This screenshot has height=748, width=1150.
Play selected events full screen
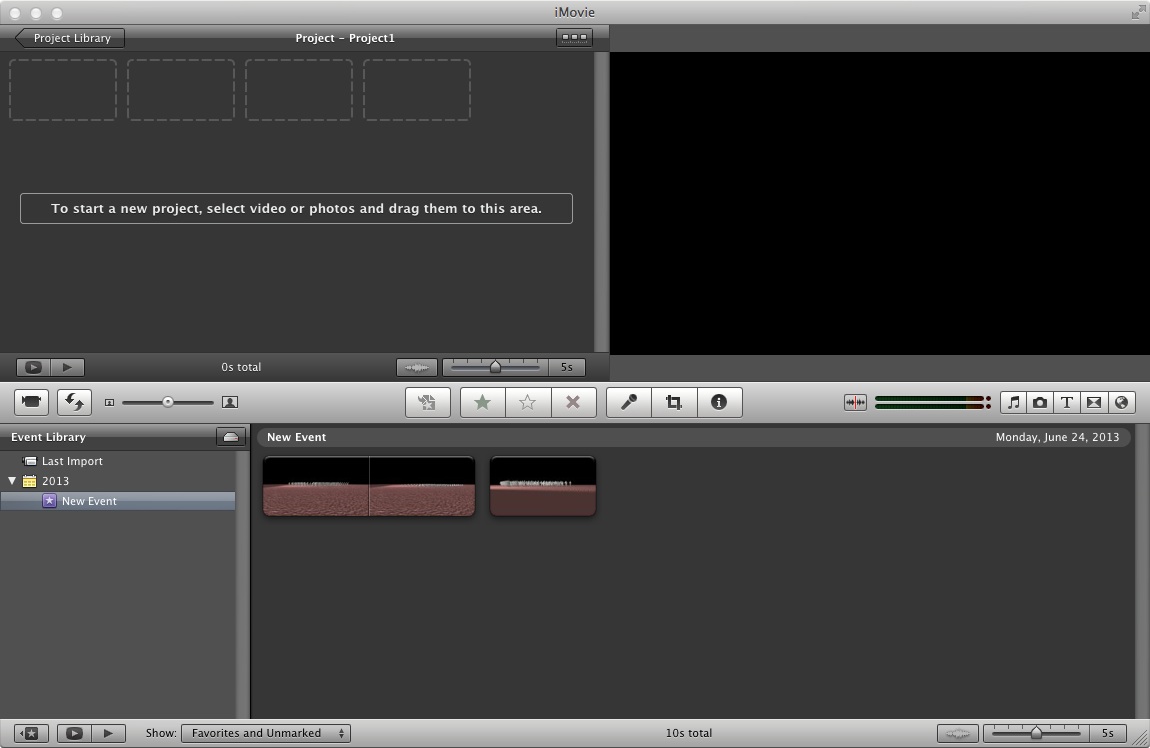[x=74, y=733]
